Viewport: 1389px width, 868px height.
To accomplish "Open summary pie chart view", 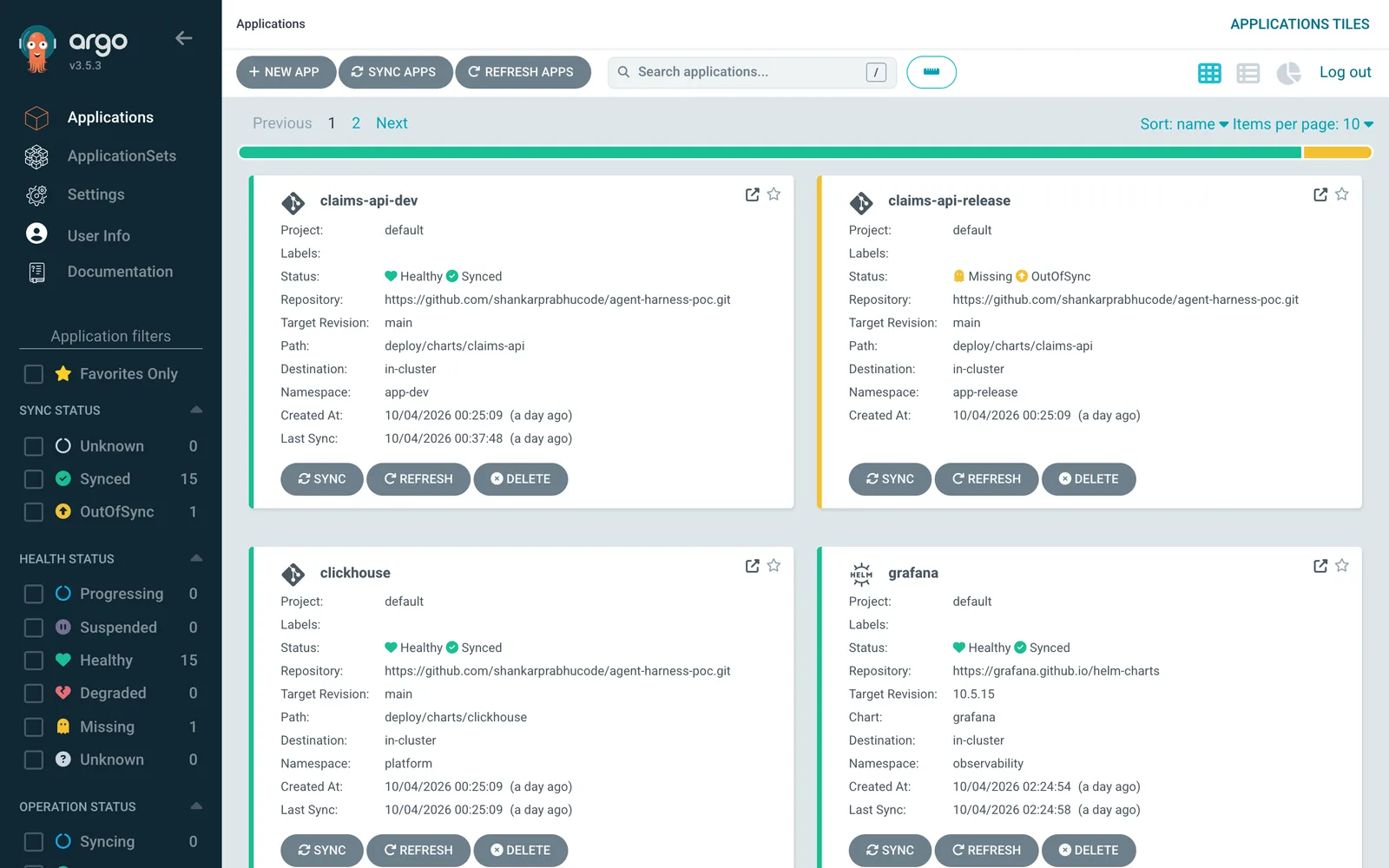I will 1288,73.
